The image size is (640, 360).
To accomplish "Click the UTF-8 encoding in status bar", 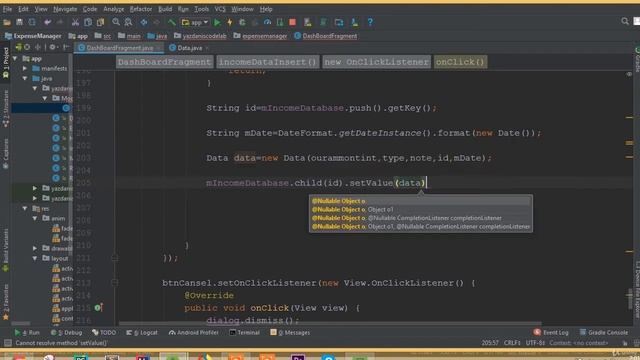I will point(535,343).
